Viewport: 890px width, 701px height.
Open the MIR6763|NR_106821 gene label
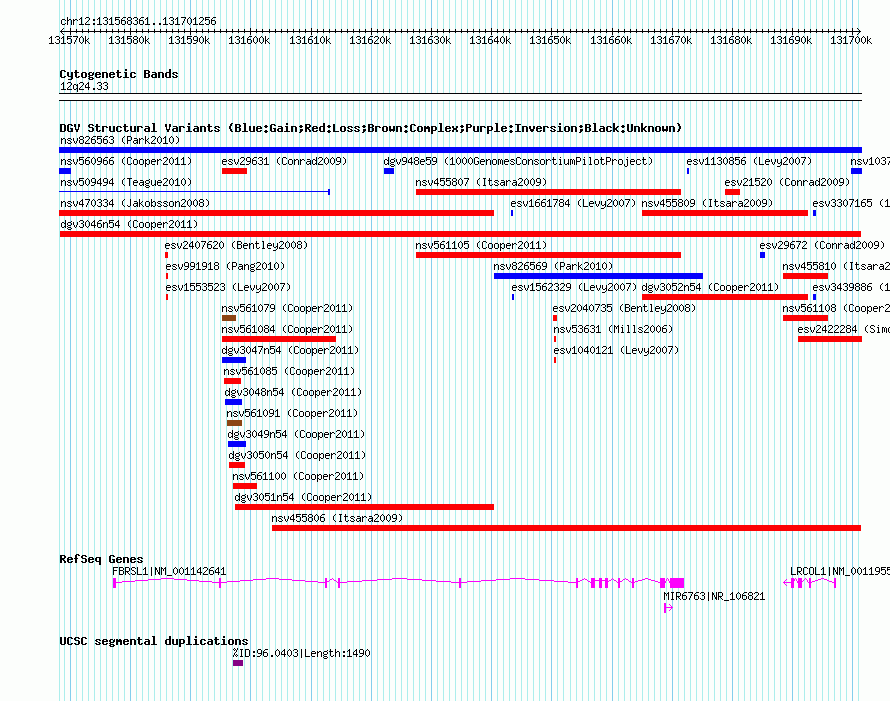tap(714, 596)
